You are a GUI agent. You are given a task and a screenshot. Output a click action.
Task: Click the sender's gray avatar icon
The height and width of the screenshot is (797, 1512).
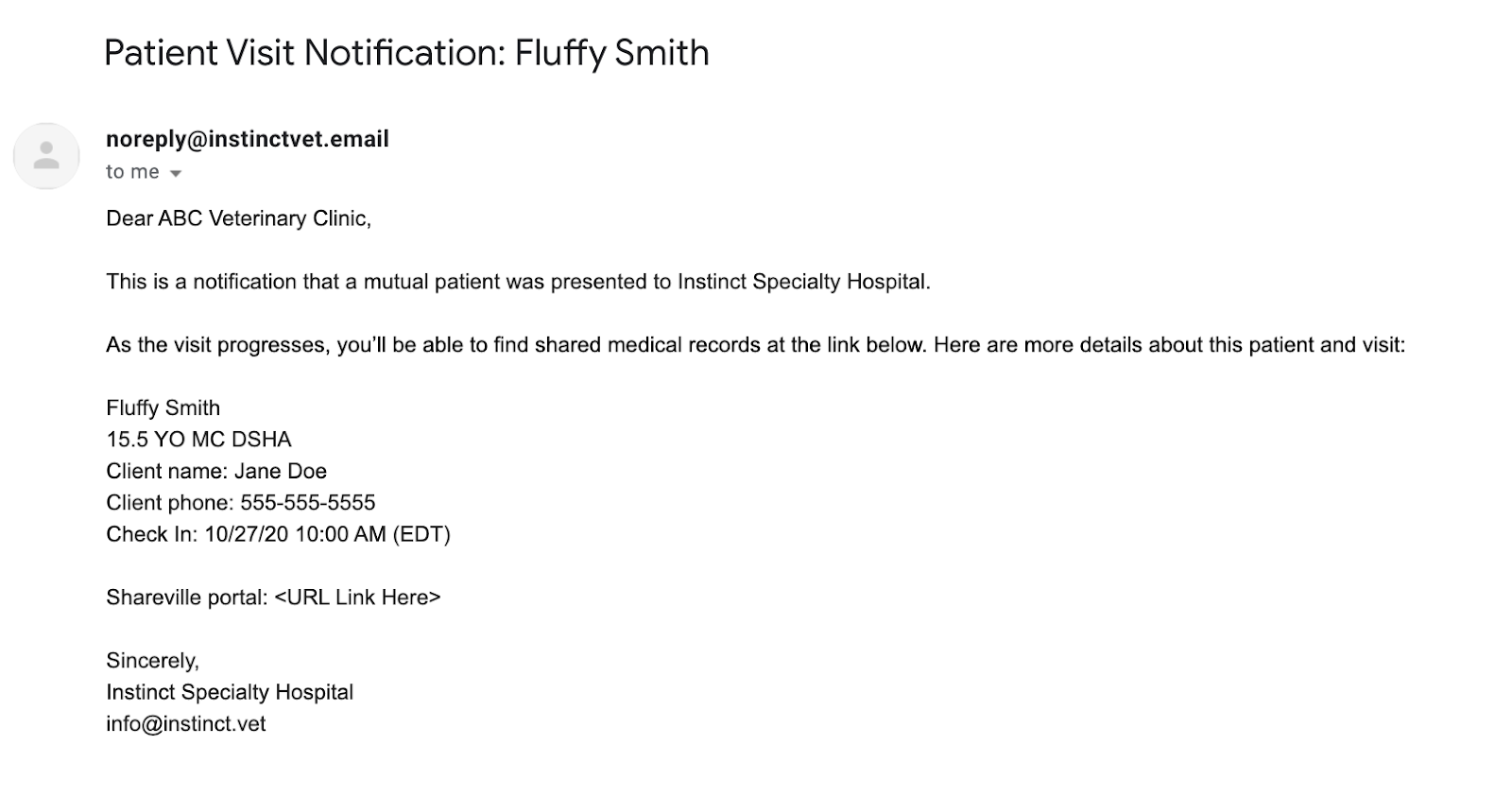(x=45, y=156)
